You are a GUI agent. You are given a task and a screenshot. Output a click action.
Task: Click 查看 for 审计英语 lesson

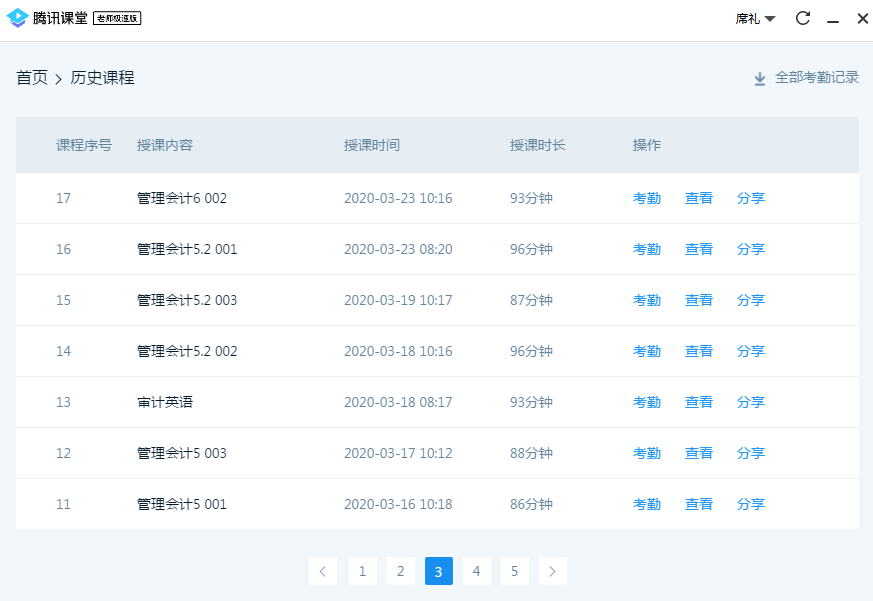point(699,402)
